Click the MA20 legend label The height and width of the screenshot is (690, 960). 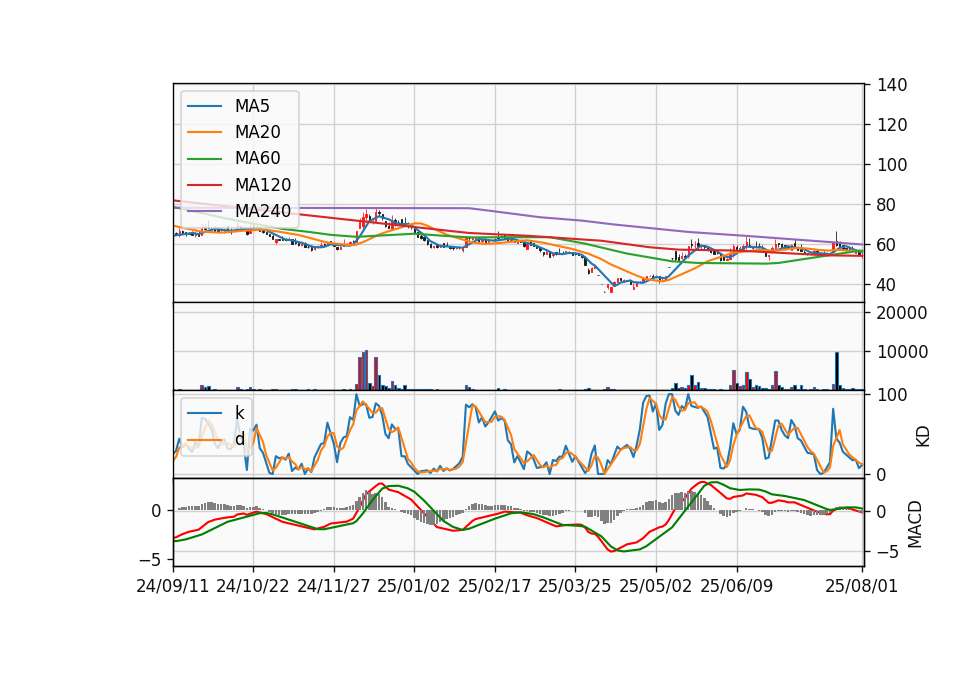click(257, 132)
